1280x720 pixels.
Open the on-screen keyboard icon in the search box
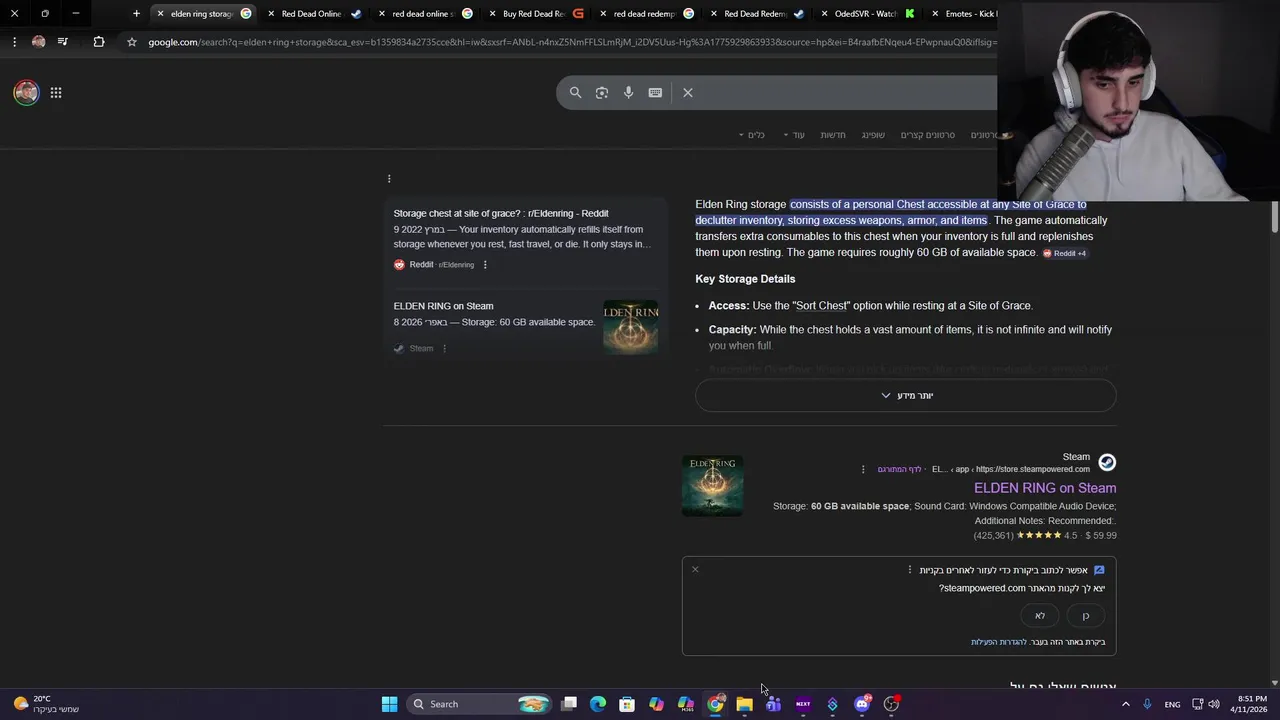[655, 92]
